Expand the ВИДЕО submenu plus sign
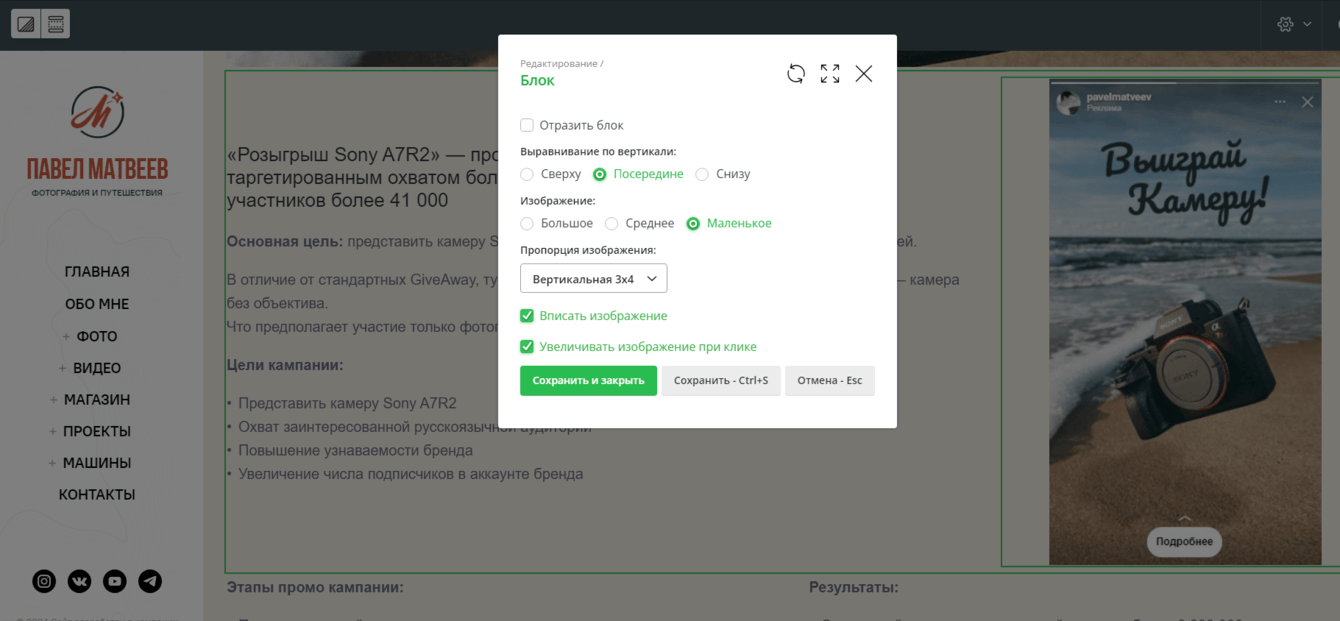The image size is (1340, 621). pos(62,368)
